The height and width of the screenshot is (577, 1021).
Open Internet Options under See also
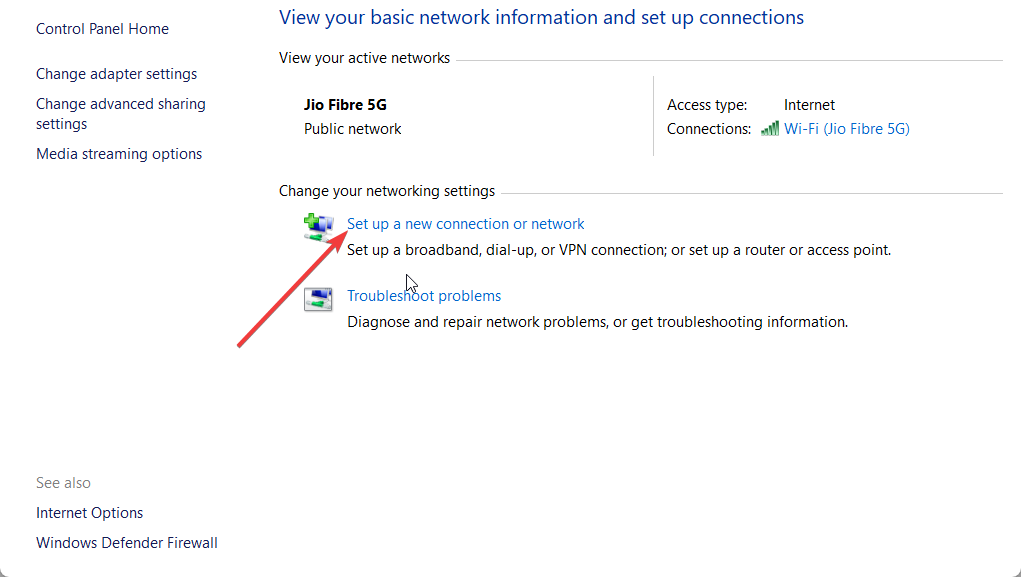click(89, 513)
